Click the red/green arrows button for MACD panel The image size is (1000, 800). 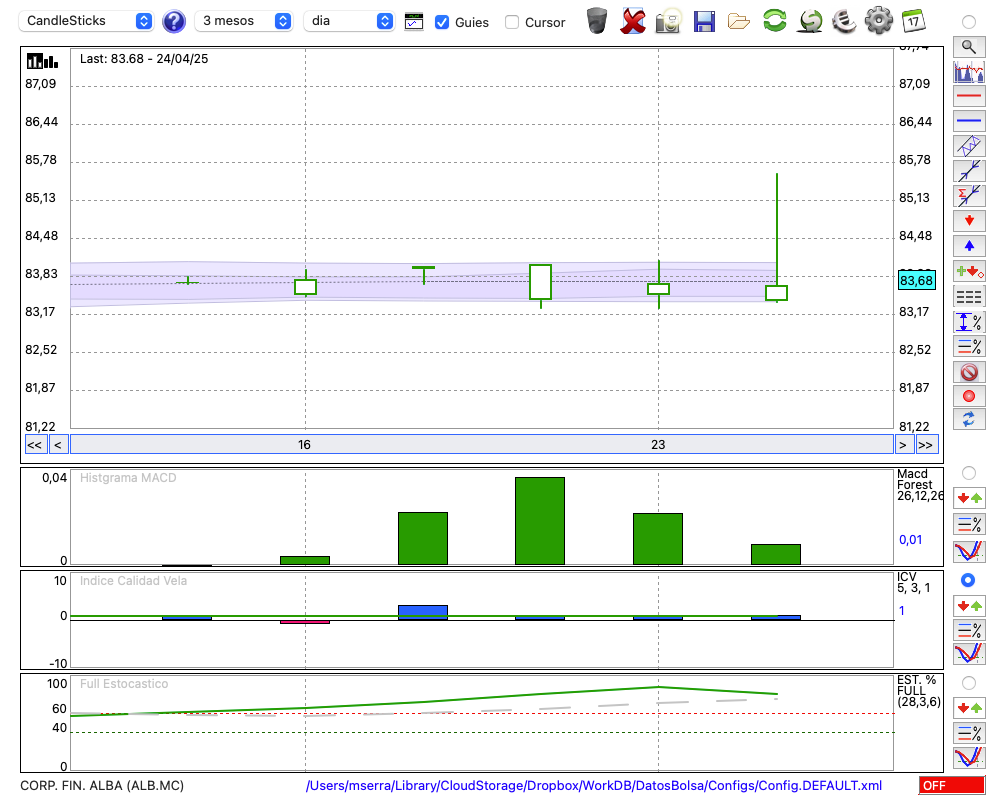pyautogui.click(x=969, y=498)
